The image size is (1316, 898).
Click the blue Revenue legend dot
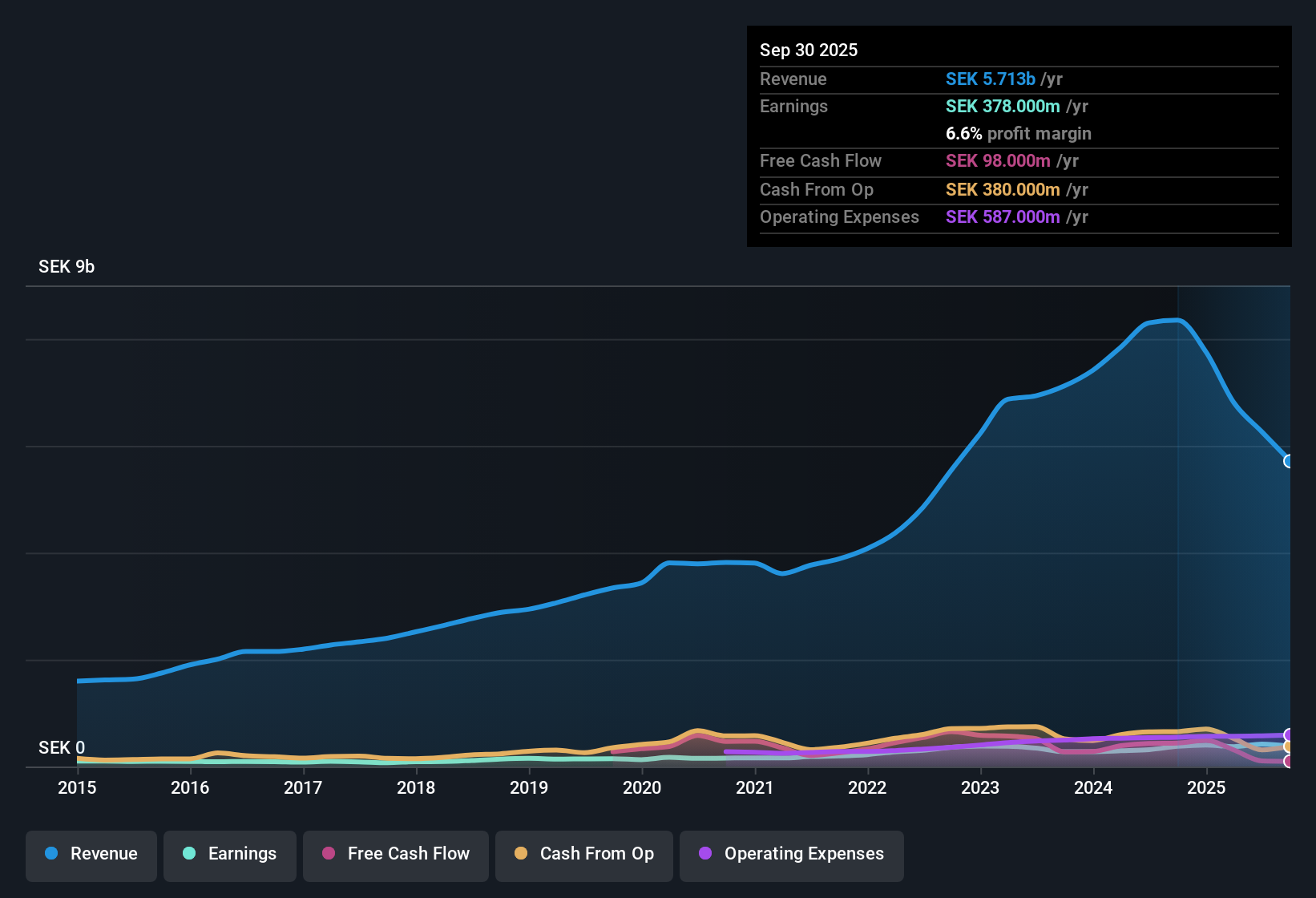50,854
